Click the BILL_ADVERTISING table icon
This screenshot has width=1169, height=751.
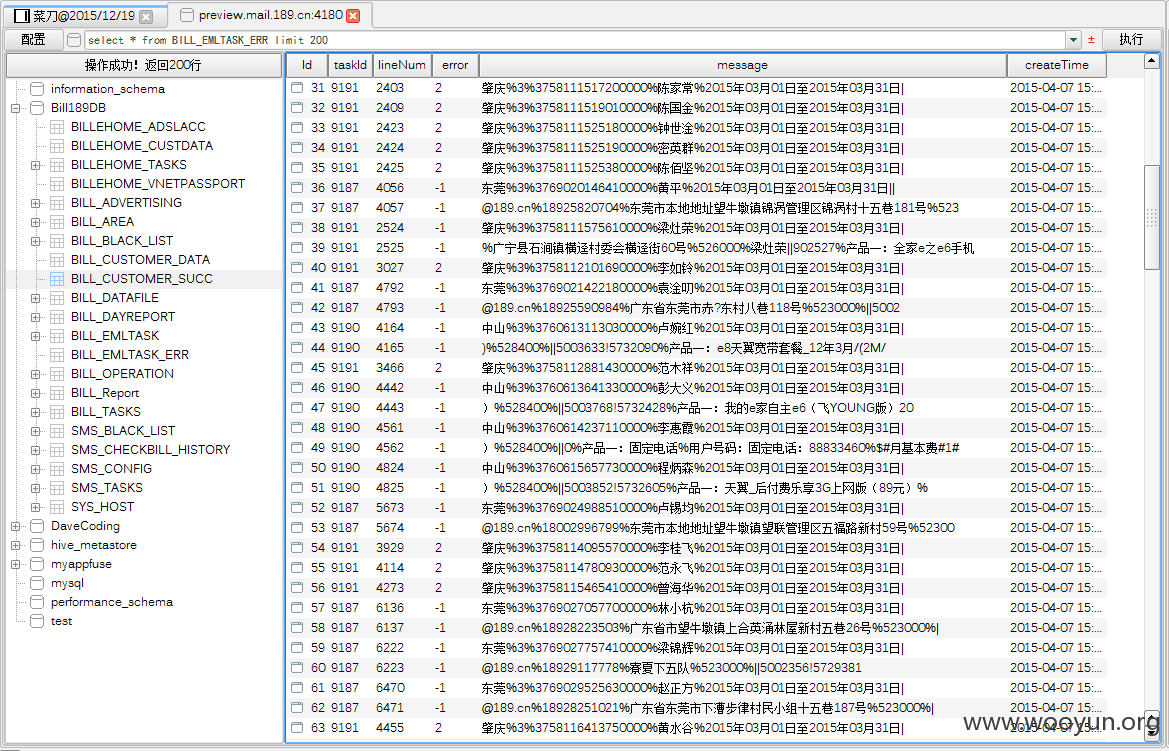point(57,203)
